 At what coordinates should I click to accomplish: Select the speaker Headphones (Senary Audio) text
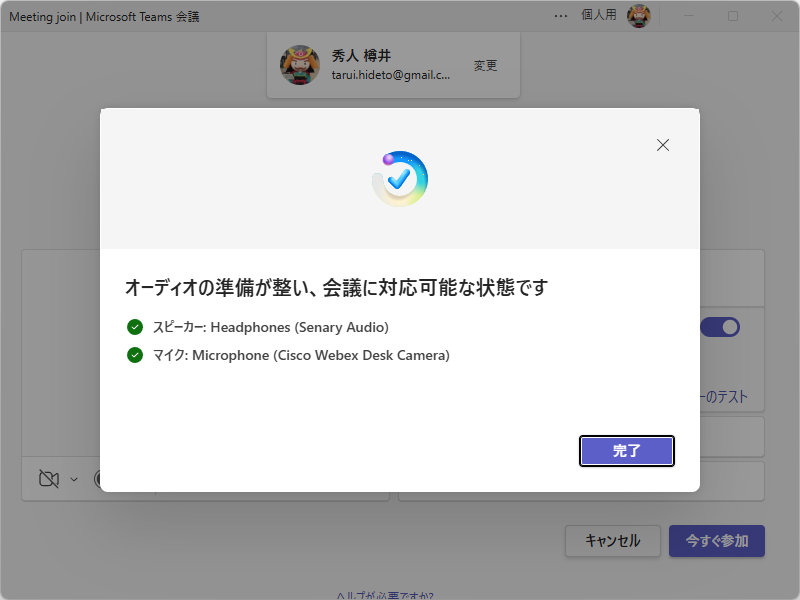tap(299, 327)
